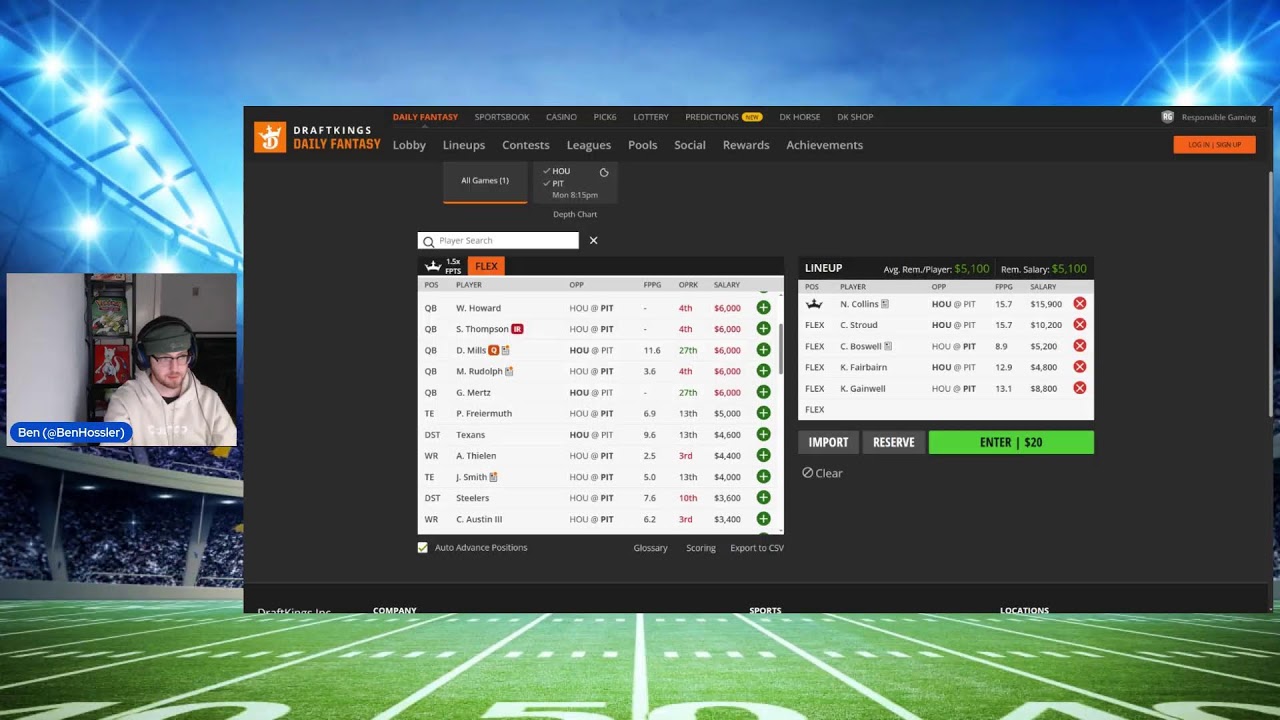Open the Contests menu
This screenshot has height=720, width=1280.
coord(526,145)
